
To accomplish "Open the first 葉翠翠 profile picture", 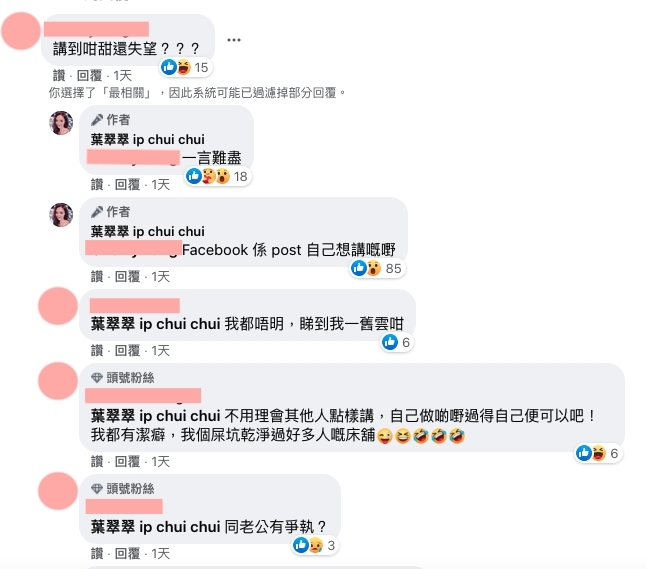I will 61,122.
